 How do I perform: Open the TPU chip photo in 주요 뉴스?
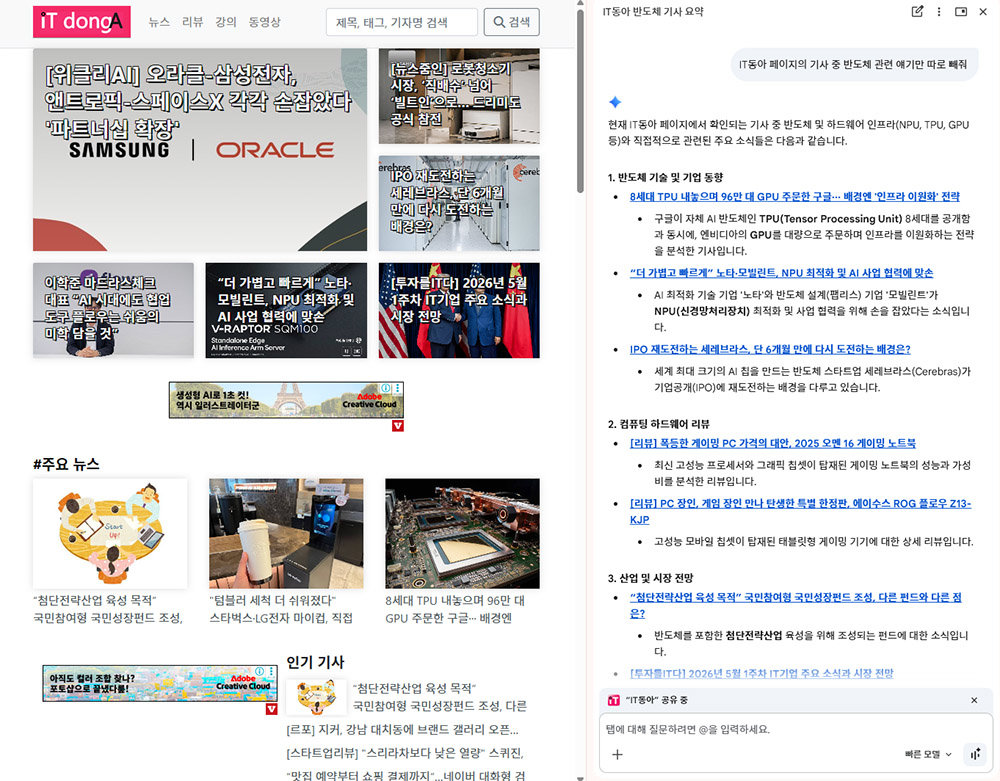(462, 534)
